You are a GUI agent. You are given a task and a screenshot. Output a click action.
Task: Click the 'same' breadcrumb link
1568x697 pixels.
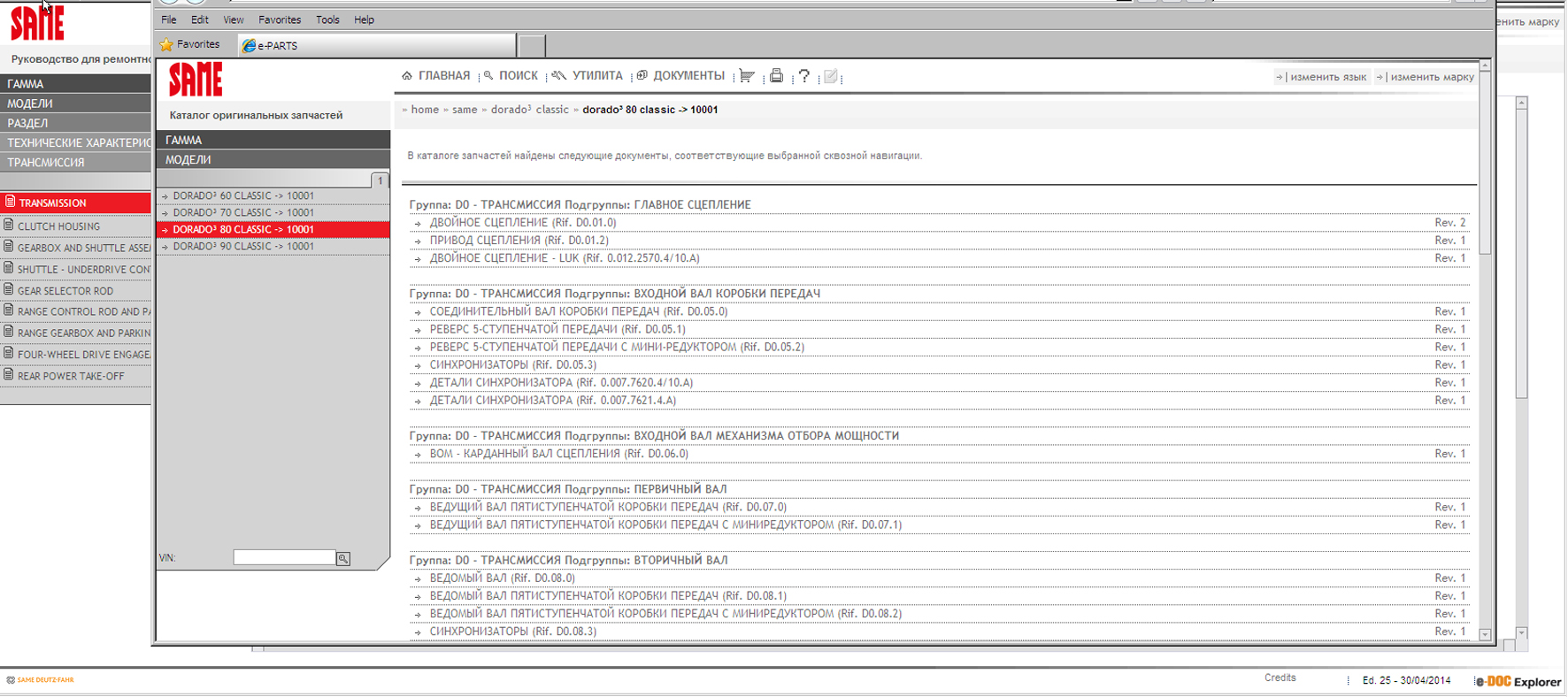[465, 110]
